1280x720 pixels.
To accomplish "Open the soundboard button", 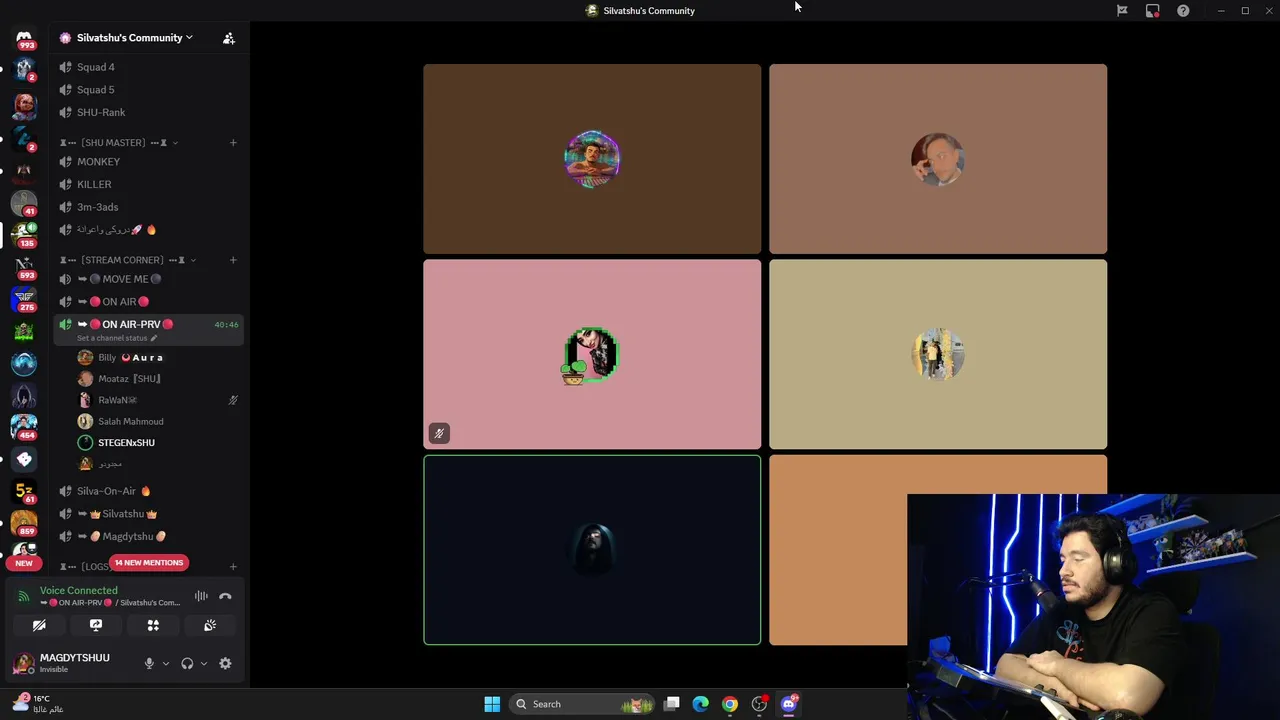I will click(x=210, y=625).
